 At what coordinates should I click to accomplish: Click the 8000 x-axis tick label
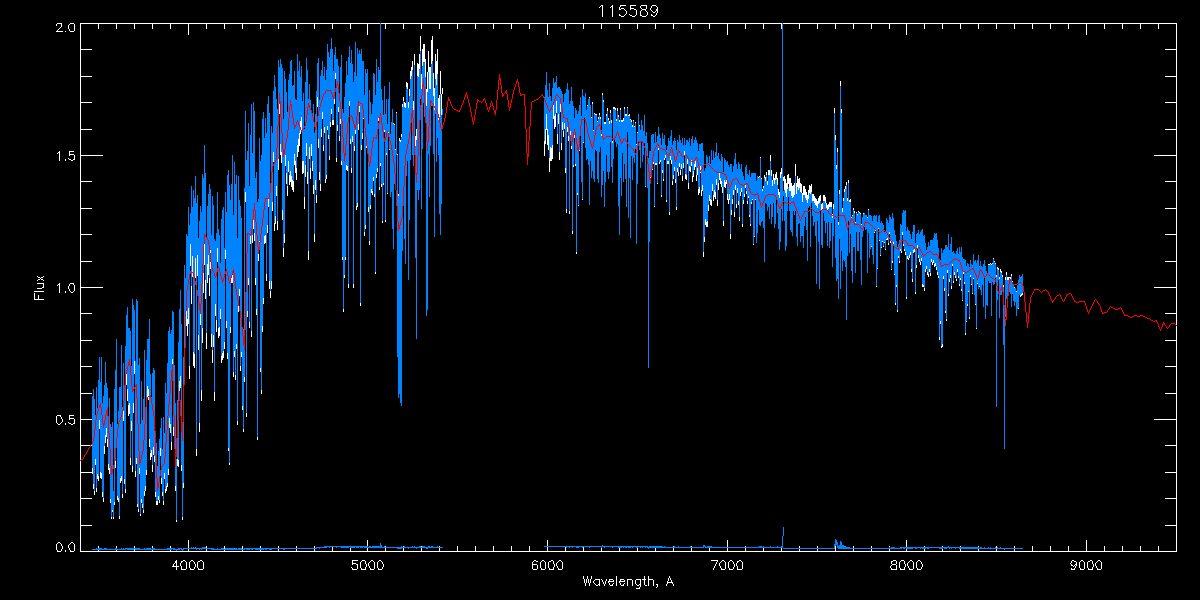point(906,565)
